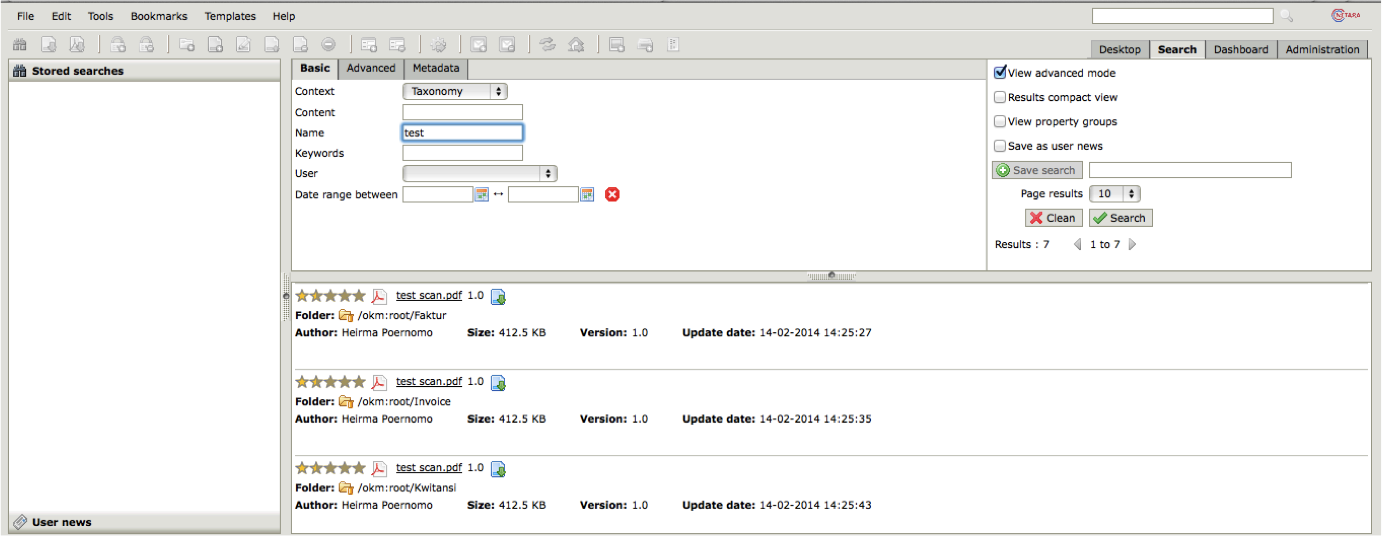This screenshot has height=536, width=1382.
Task: Open calendar picker for start date
Action: click(x=481, y=194)
